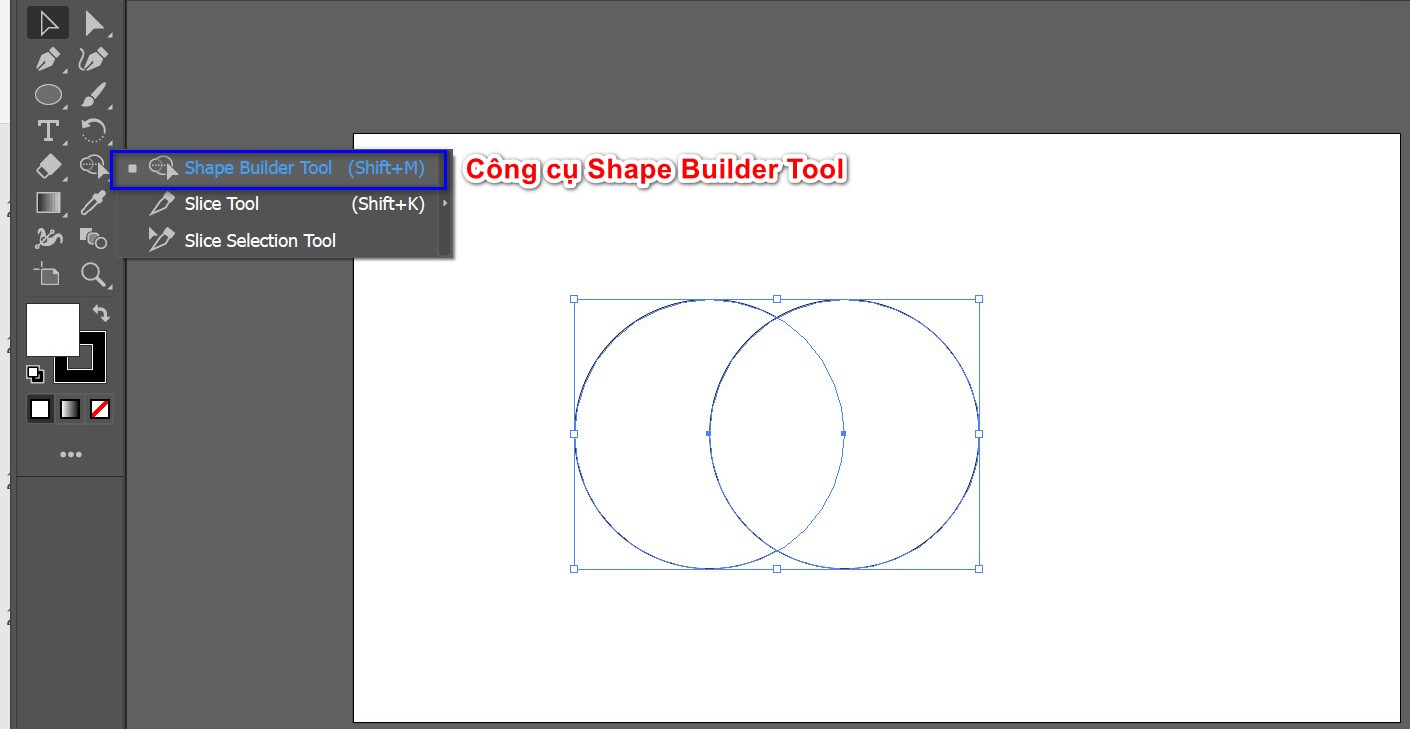Expand the Slice Tool submenu arrow
The image size is (1410, 729).
point(444,203)
